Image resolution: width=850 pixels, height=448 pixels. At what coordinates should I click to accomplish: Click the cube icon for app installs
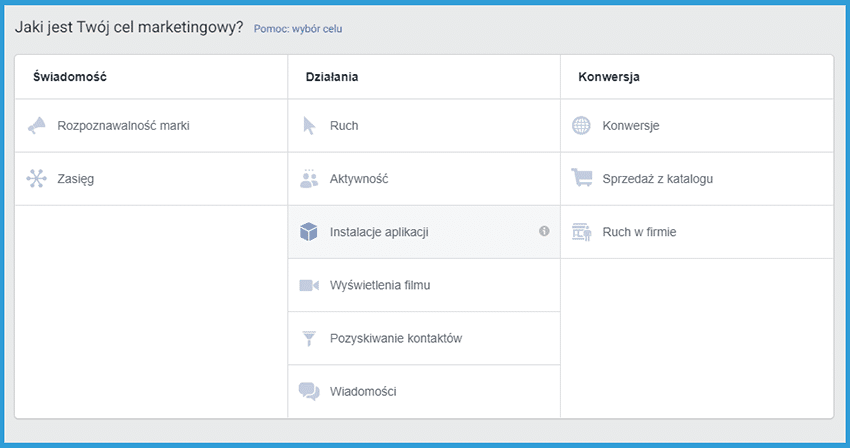(x=308, y=232)
